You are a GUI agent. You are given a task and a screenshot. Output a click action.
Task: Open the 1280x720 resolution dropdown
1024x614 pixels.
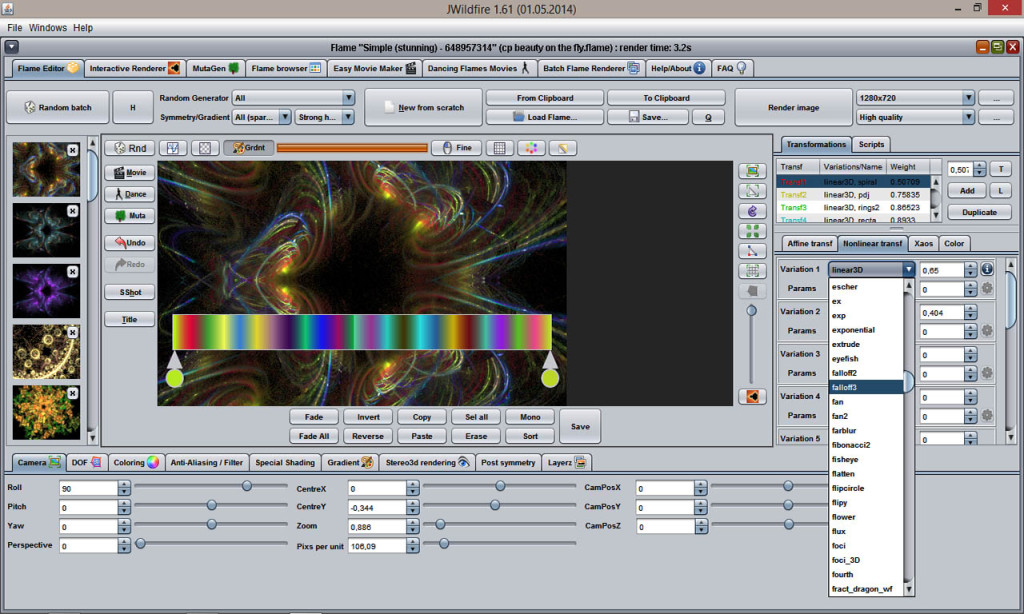click(968, 98)
